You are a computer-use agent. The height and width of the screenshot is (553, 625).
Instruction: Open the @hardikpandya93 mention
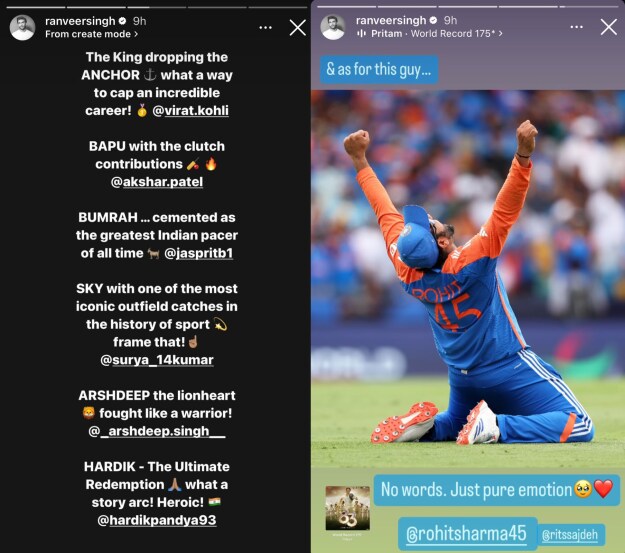pos(157,520)
